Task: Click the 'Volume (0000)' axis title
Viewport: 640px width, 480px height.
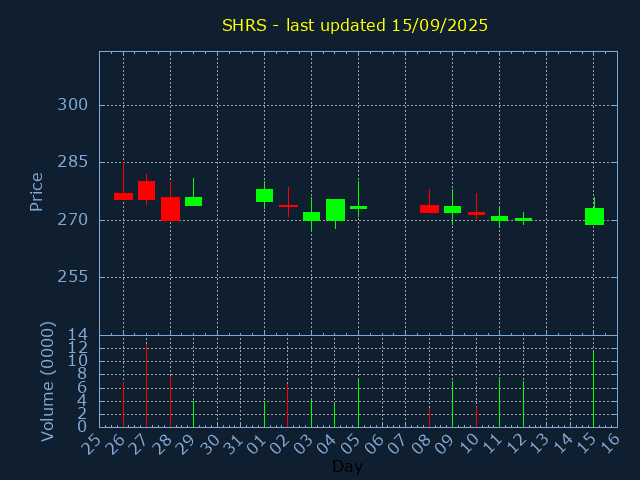Action: pyautogui.click(x=47, y=382)
